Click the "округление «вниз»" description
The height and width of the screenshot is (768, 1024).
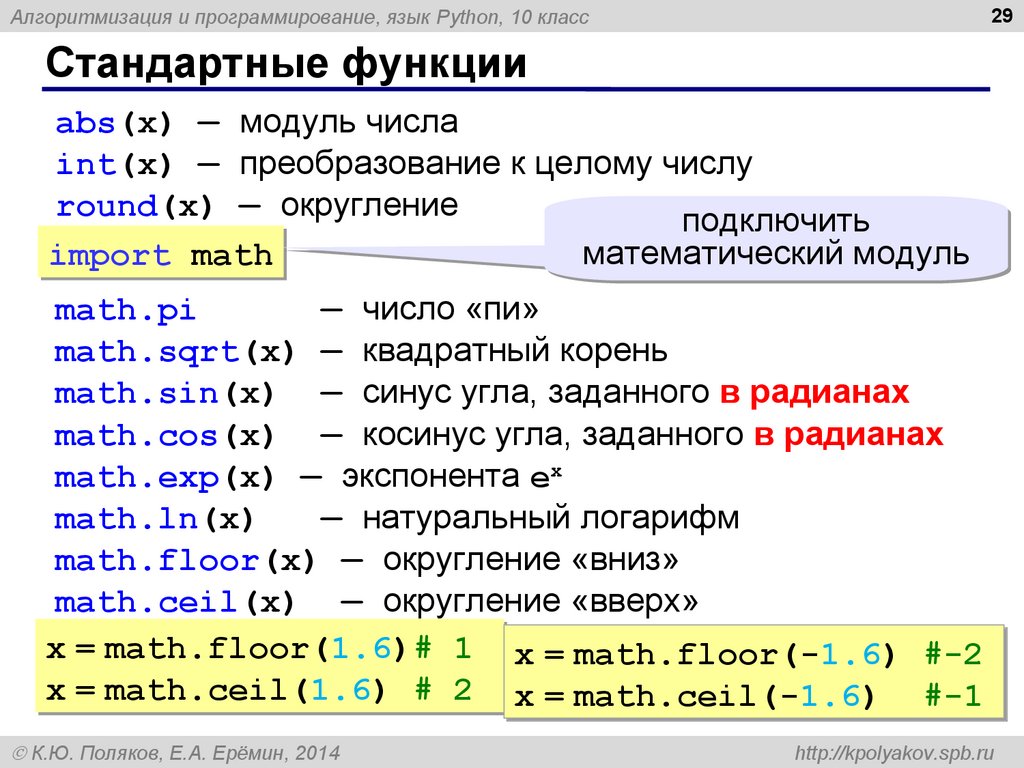pos(530,560)
